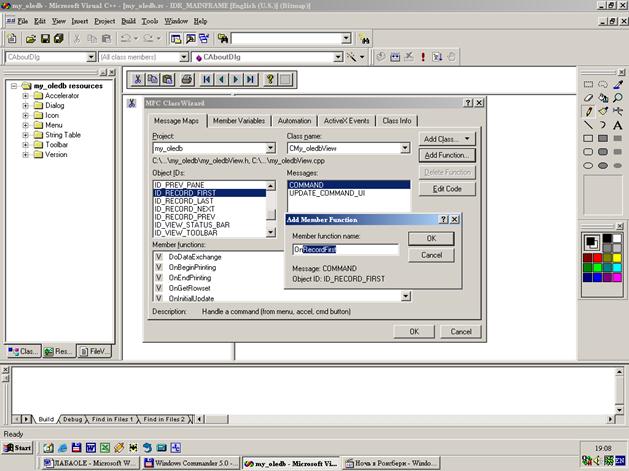Select the Pencil drawing tool
Screen dimensions: 629x471
[588, 112]
